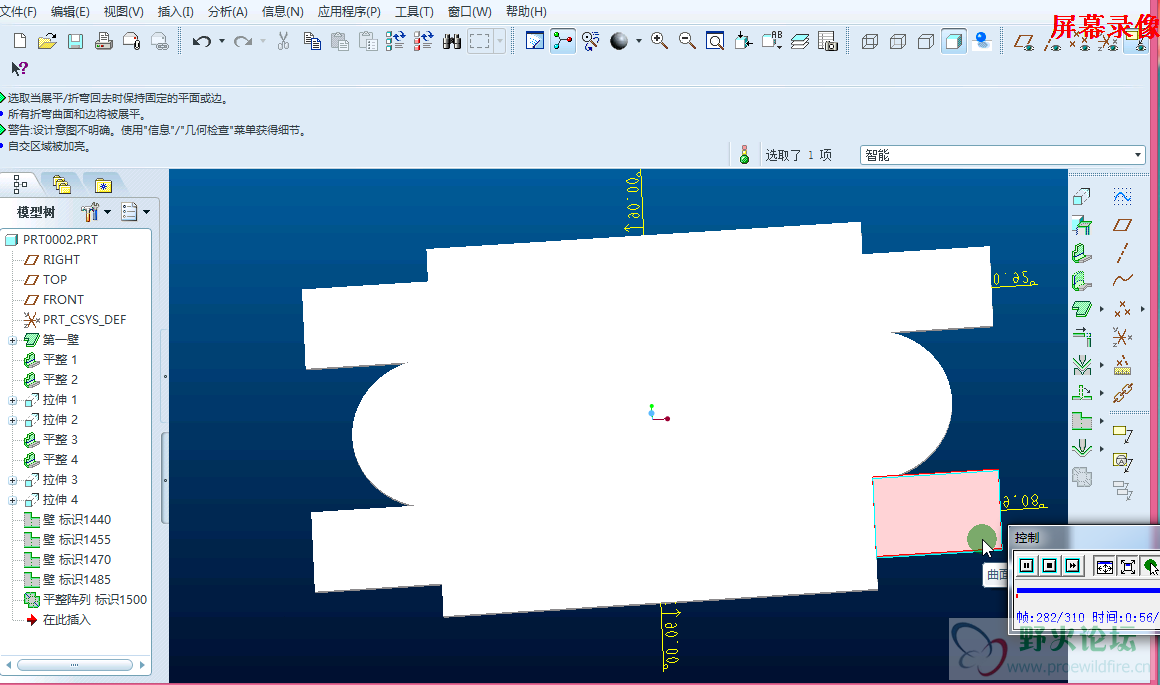Viewport: 1160px width, 685px height.
Task: Reorient the view
Action: [x=743, y=41]
